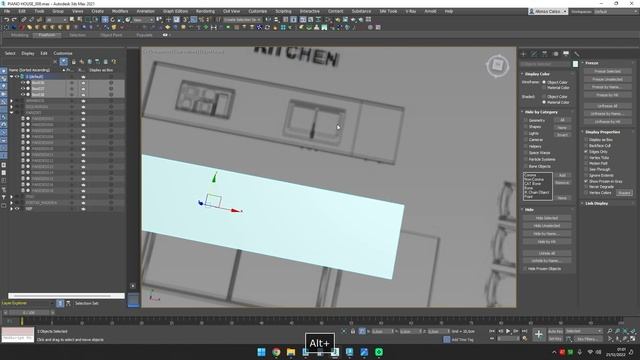Toggle Cameras checkbox in Hide by Category

(x=525, y=140)
